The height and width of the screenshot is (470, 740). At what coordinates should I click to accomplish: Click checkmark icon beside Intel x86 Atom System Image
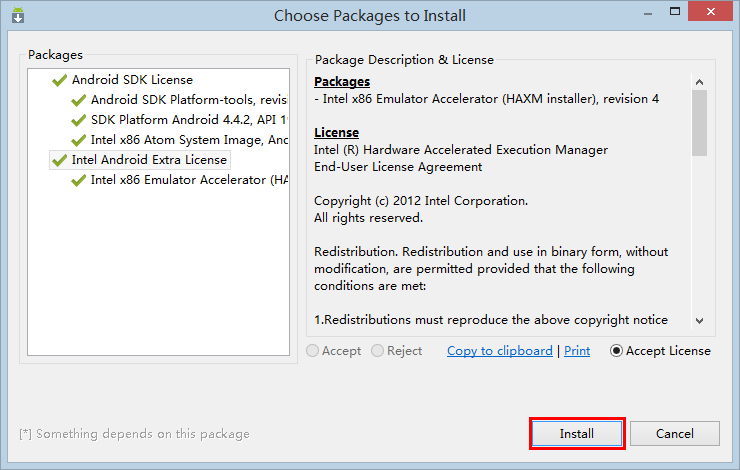click(x=78, y=140)
